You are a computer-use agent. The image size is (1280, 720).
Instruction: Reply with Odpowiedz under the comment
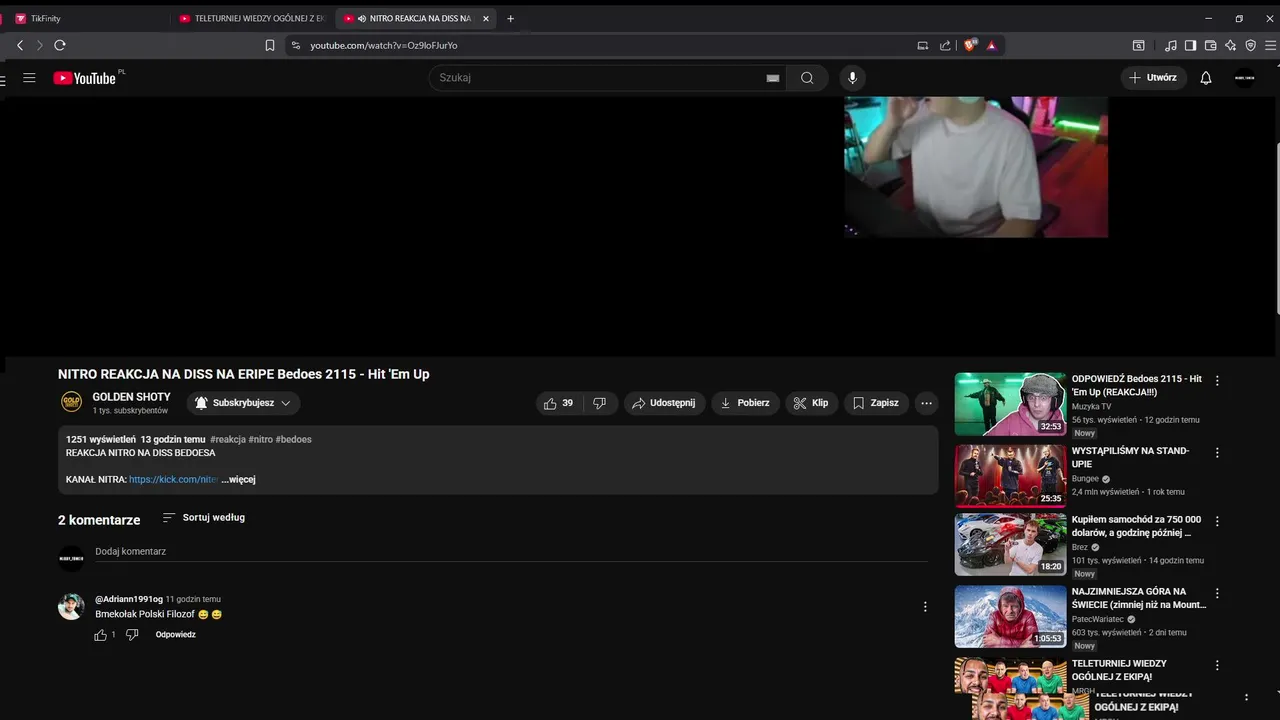coord(176,635)
